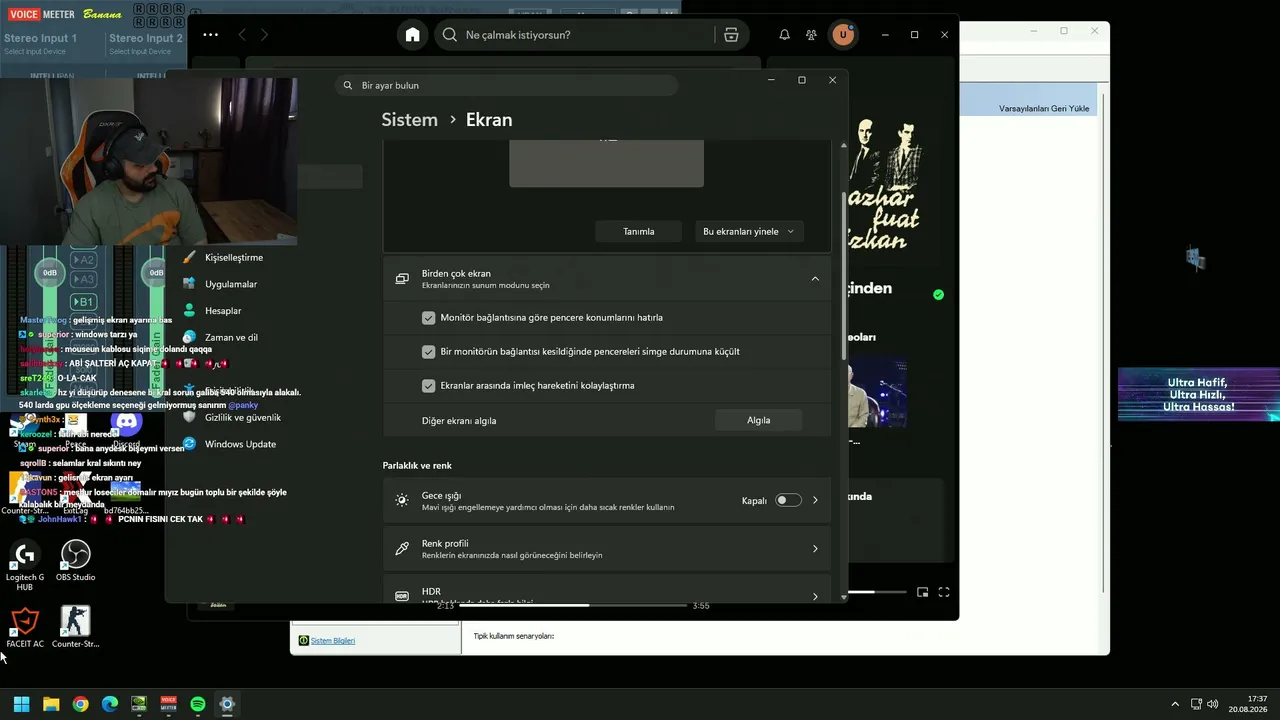This screenshot has height=720, width=1280.
Task: Open Spotify browse icon in search bar
Action: [731, 35]
